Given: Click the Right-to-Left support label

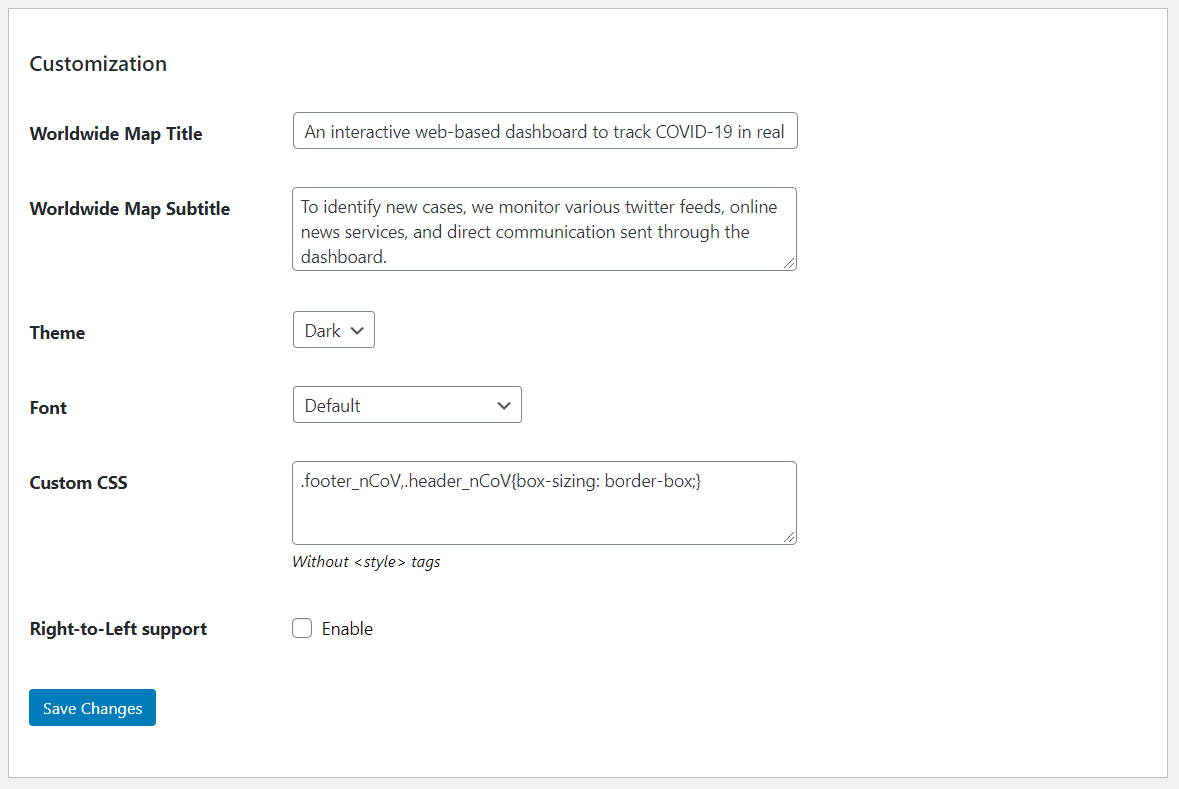Looking at the screenshot, I should (x=118, y=629).
